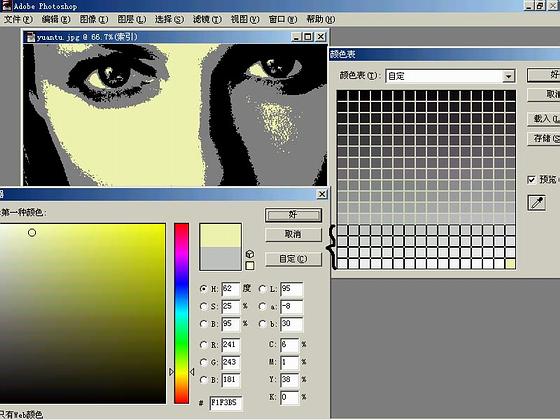The height and width of the screenshot is (420, 560).
Task: Close the color picker dialog
Action: 322,194
